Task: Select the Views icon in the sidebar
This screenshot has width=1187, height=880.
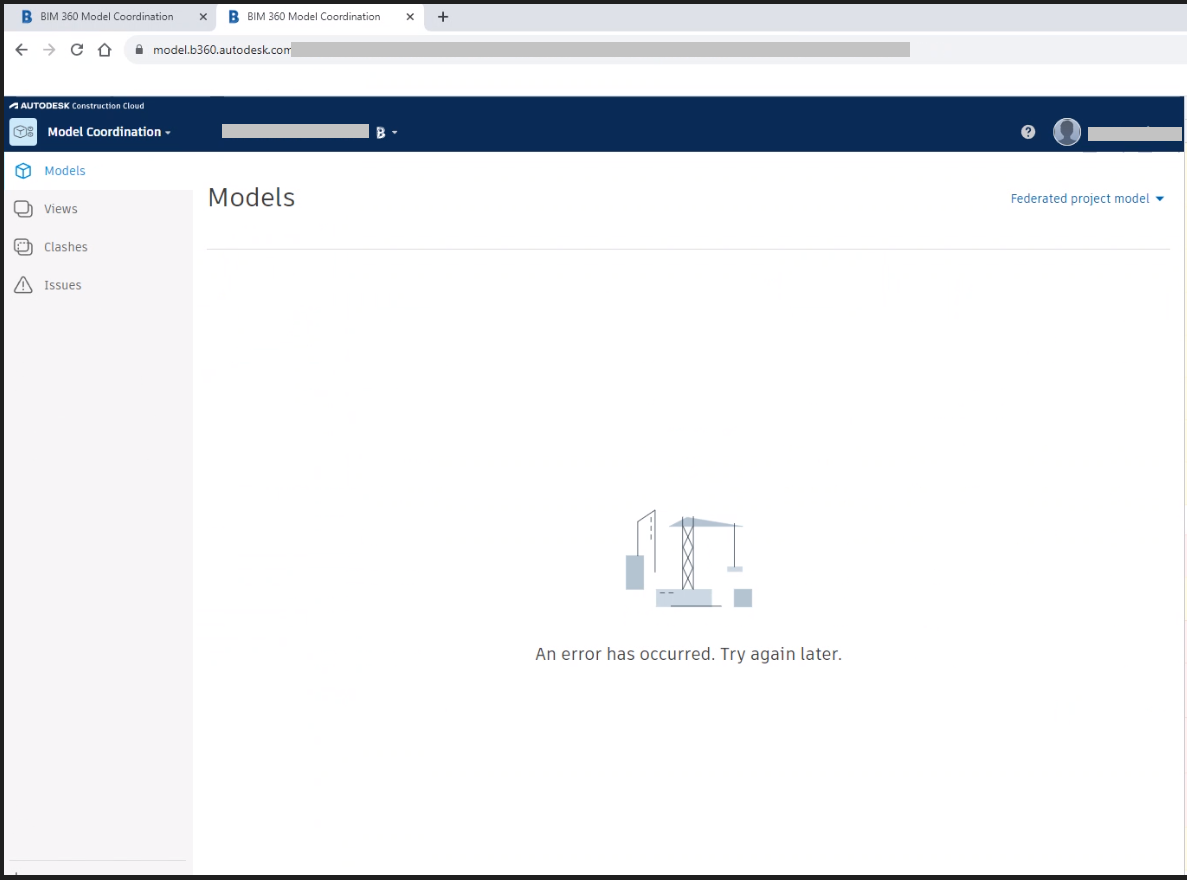Action: tap(21, 208)
